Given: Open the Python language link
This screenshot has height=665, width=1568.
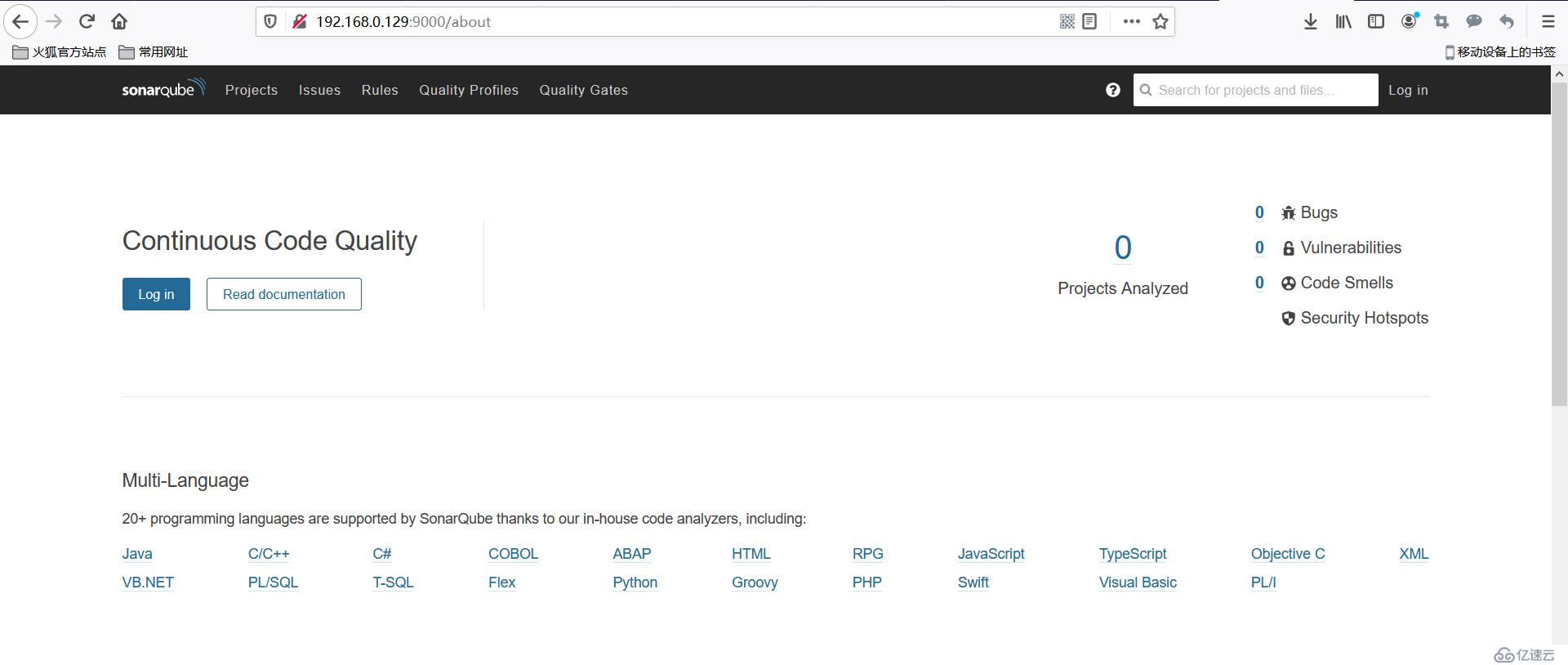Looking at the screenshot, I should [635, 582].
